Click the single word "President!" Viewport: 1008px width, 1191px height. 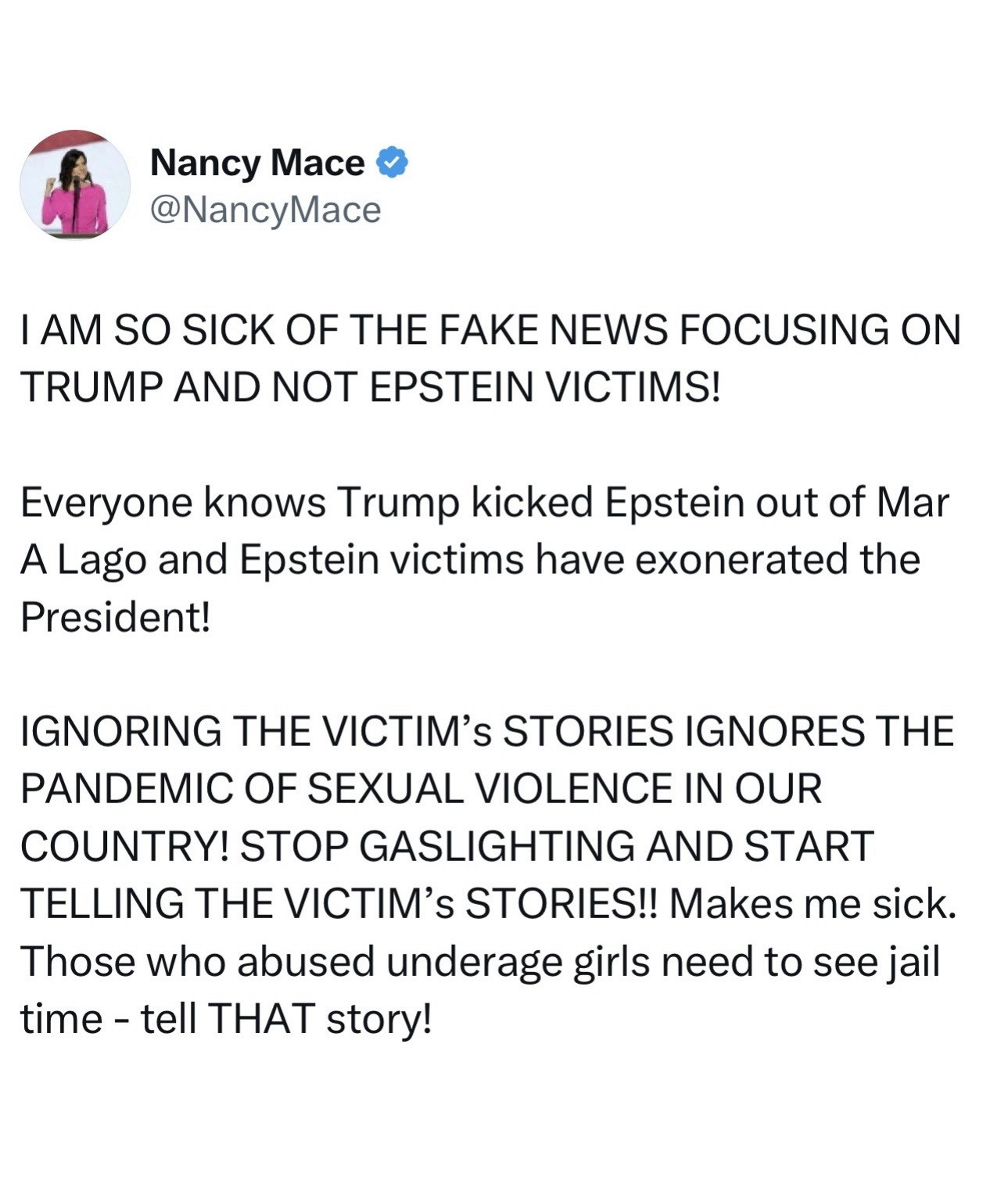[116, 616]
